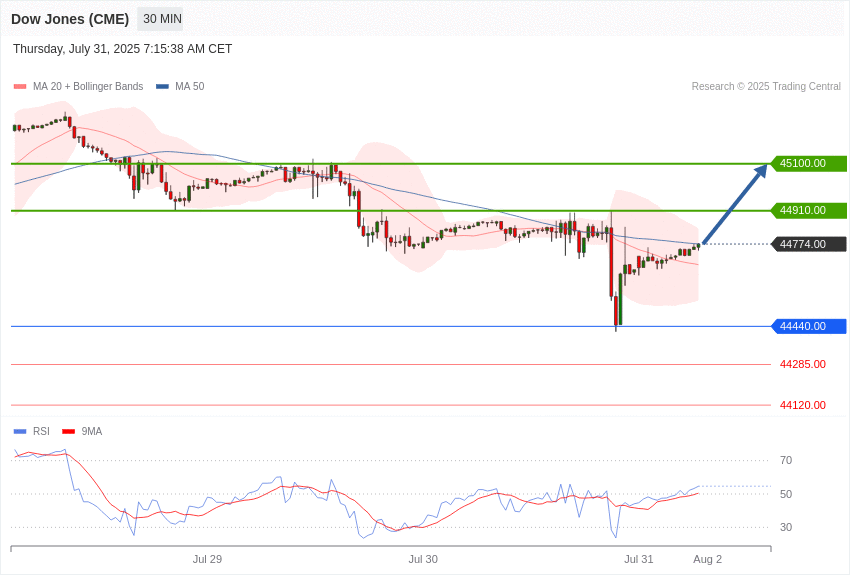Screen dimensions: 850x576
Task: Click the RSI 50 level label
Action: click(x=785, y=494)
